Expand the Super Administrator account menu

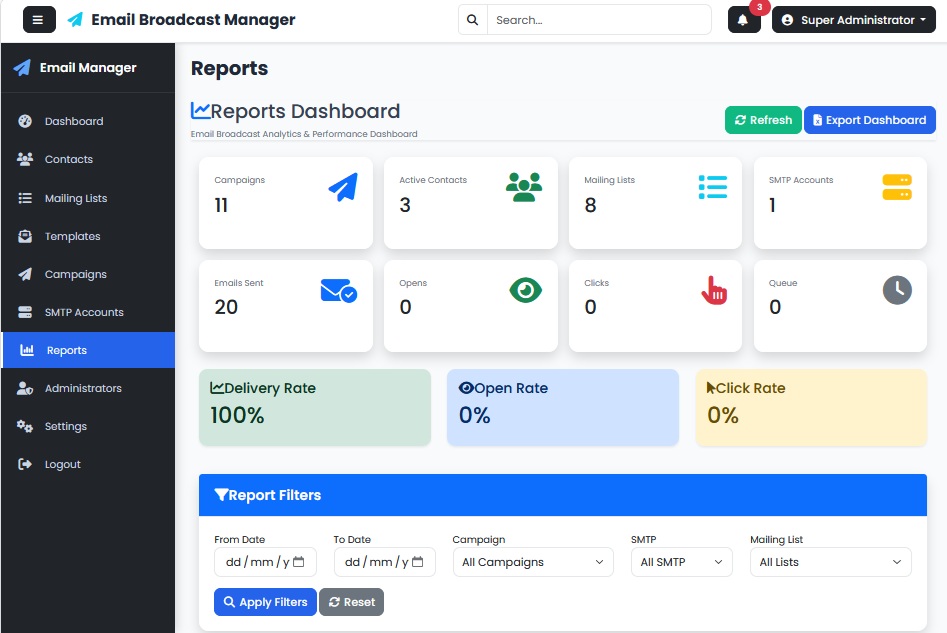click(x=853, y=20)
